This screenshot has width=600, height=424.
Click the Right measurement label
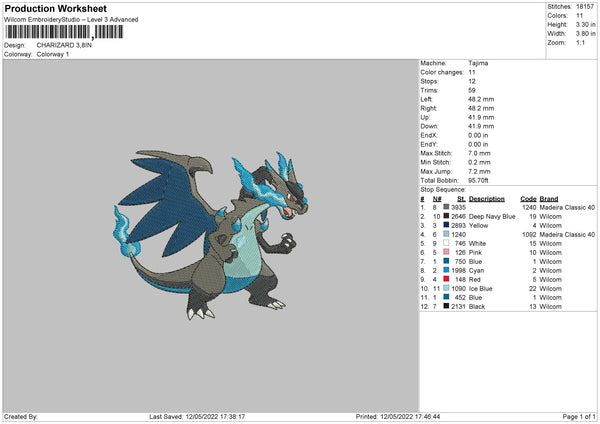[428, 108]
